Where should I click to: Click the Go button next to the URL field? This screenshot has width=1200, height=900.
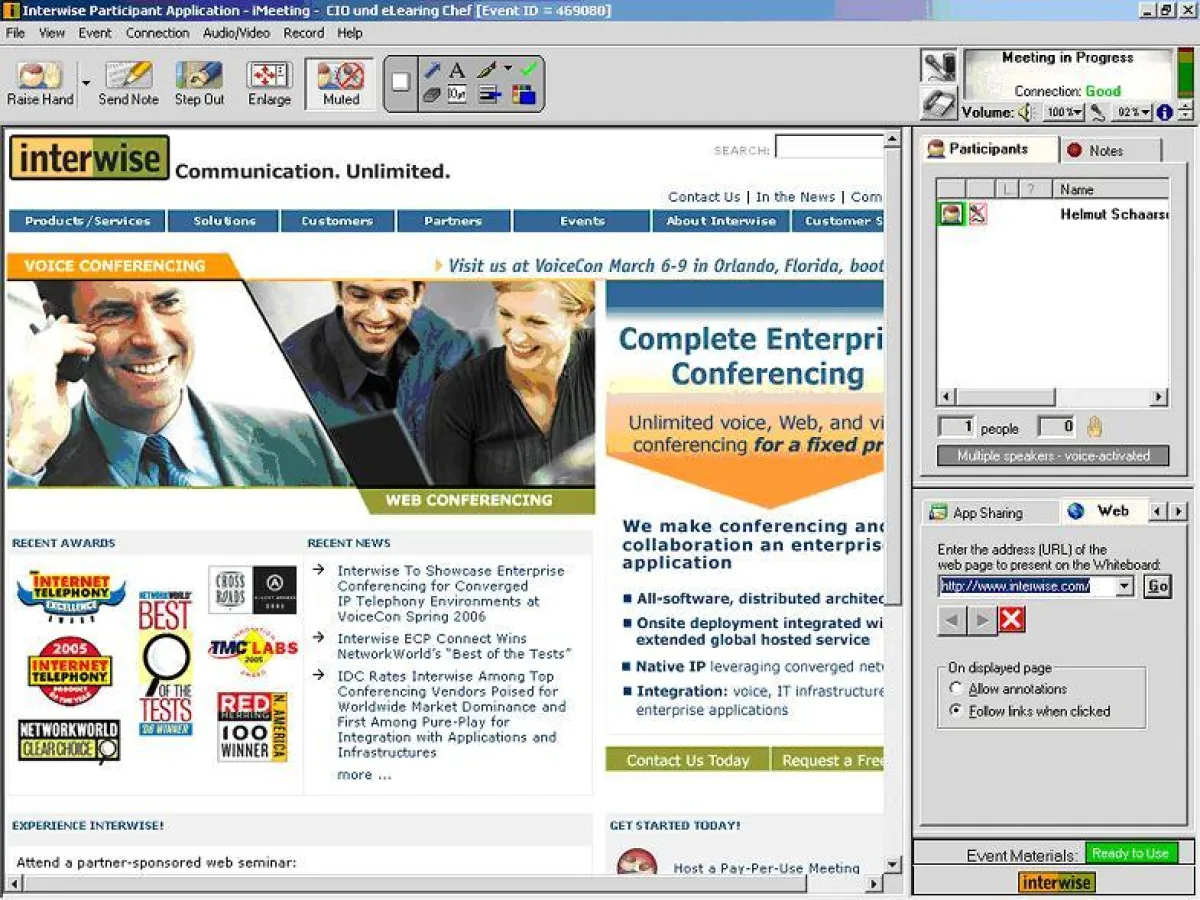point(1156,586)
